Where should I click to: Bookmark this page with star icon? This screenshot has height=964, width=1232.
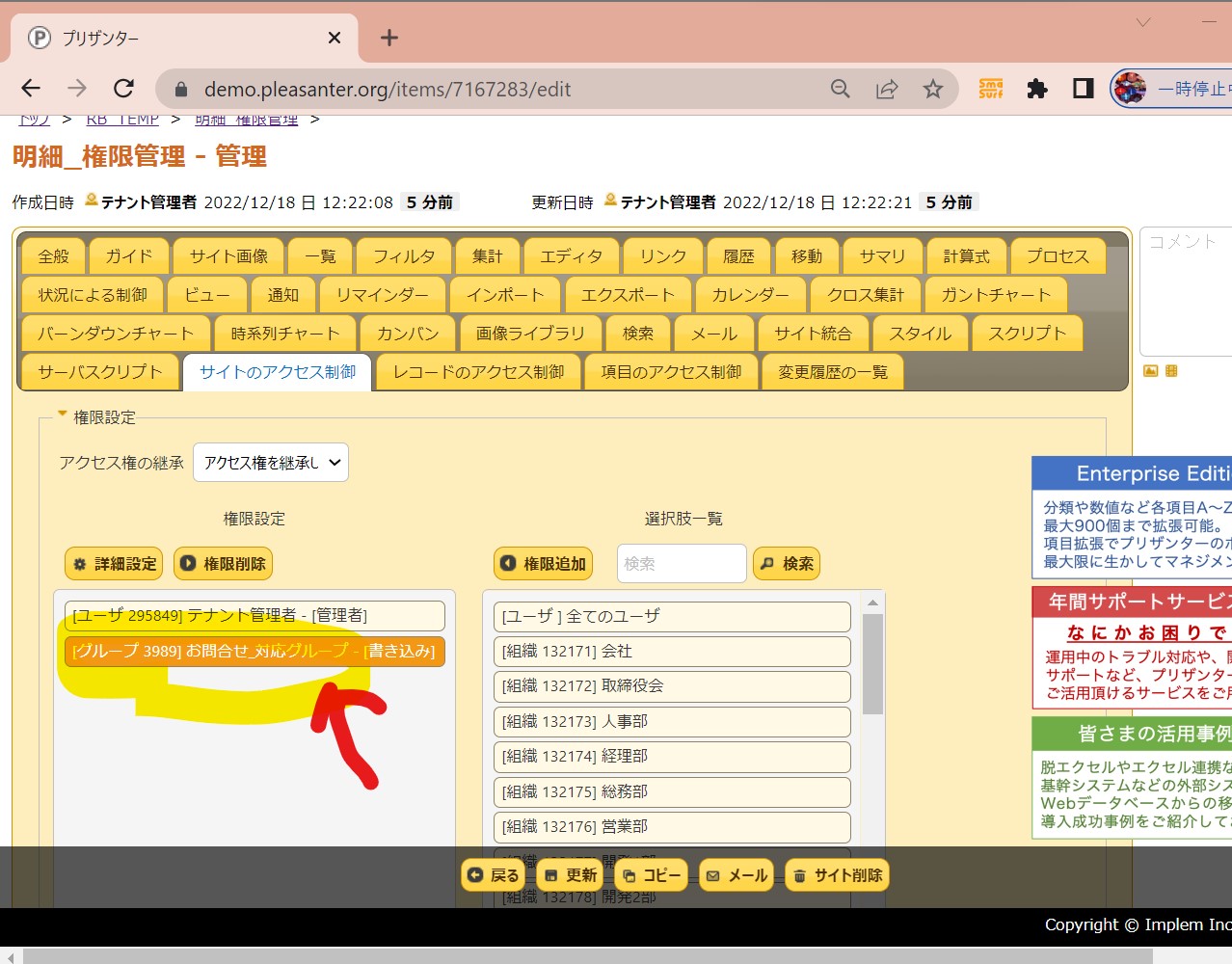tap(932, 89)
